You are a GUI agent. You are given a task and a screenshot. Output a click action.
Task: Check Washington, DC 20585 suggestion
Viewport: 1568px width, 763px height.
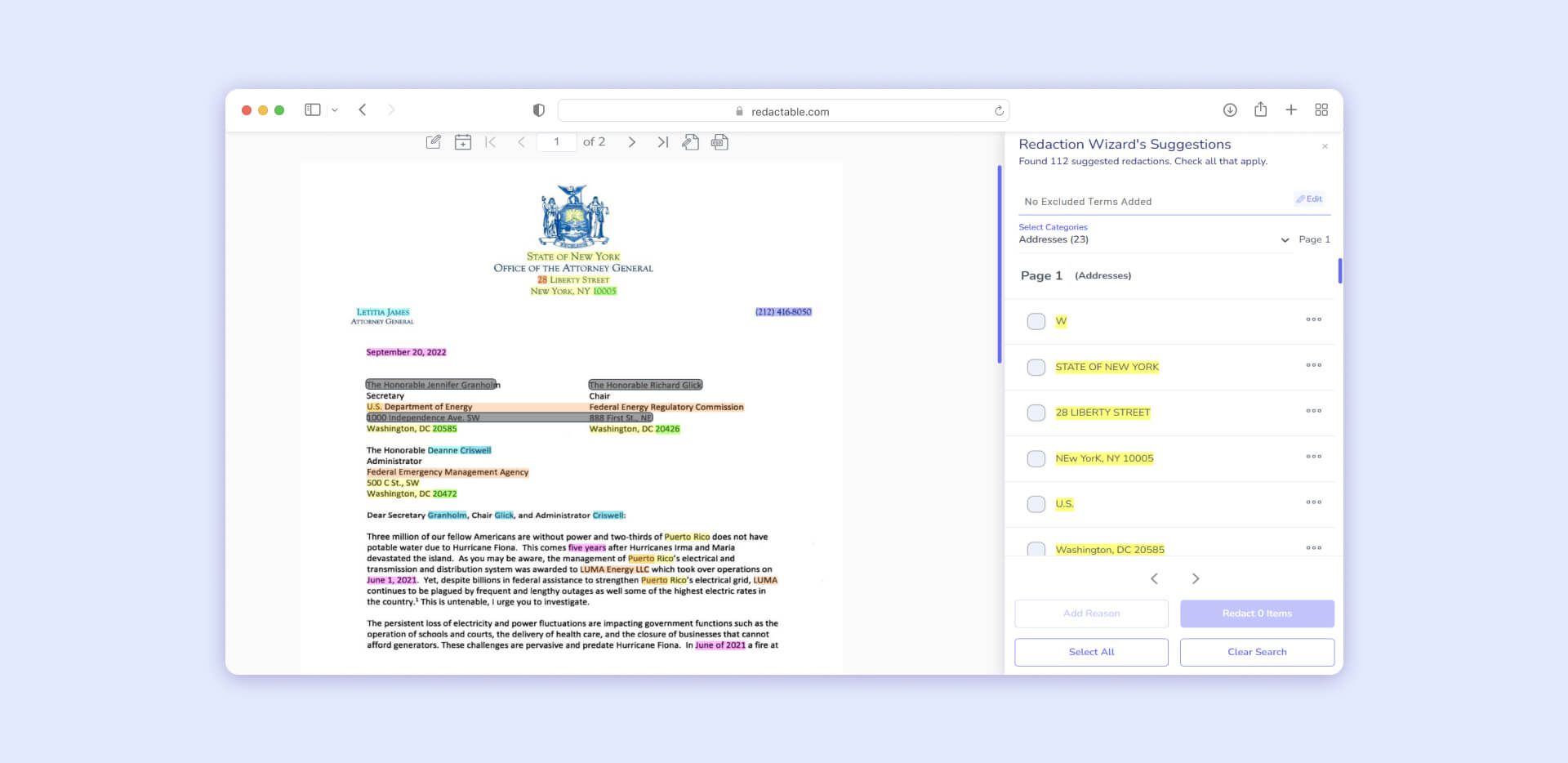point(1036,548)
